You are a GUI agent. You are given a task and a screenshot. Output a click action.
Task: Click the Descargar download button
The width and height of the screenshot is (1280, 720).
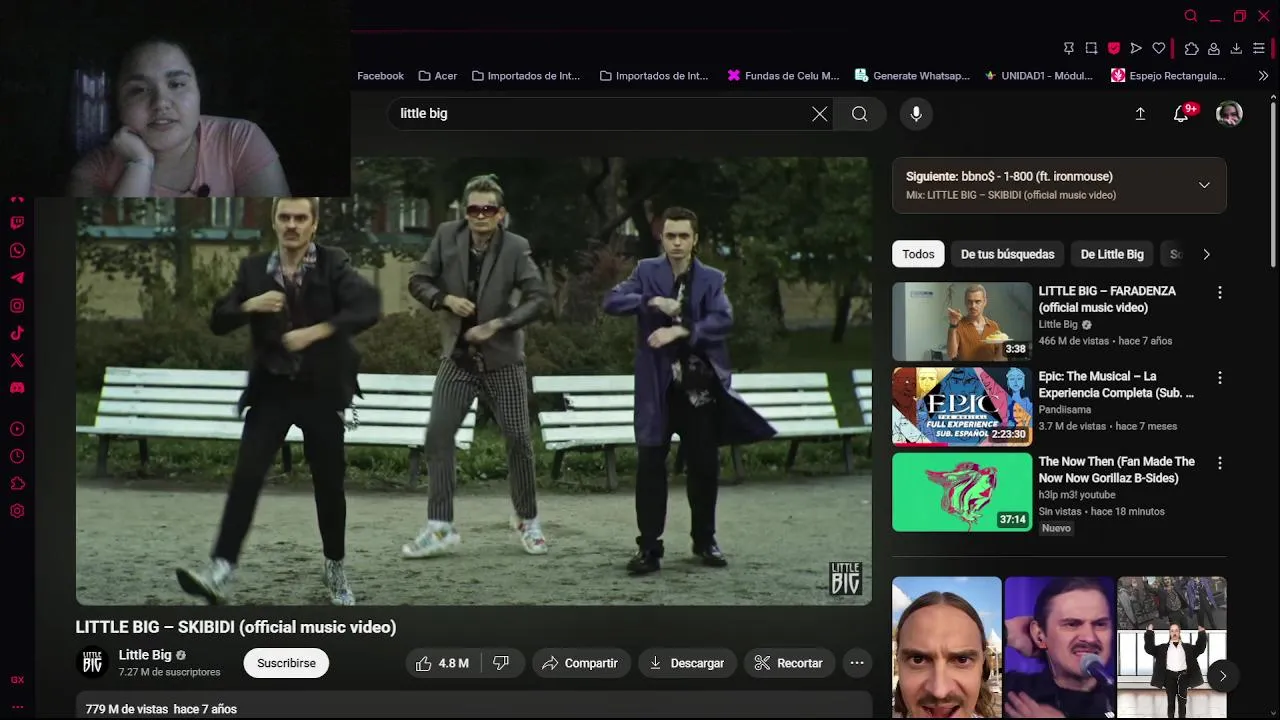click(687, 663)
